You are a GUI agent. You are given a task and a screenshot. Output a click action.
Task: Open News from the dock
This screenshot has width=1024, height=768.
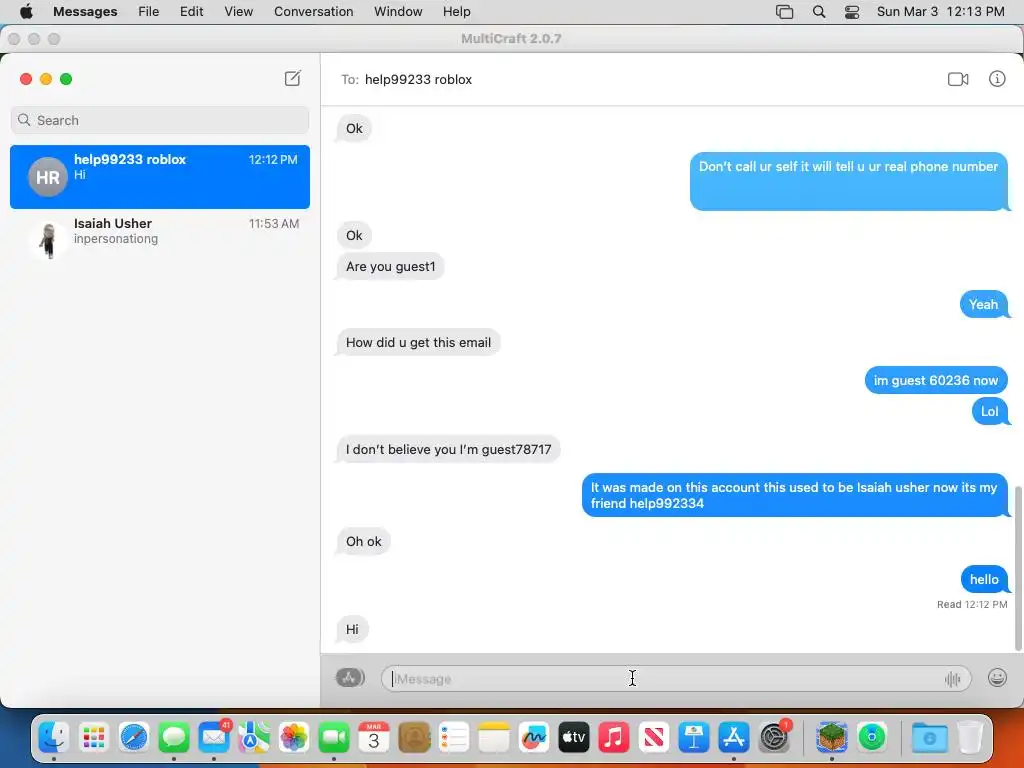[x=654, y=737]
